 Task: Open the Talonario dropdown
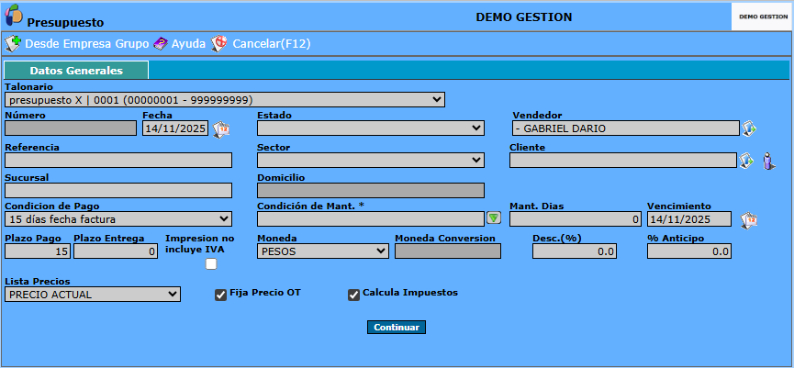tap(225, 100)
